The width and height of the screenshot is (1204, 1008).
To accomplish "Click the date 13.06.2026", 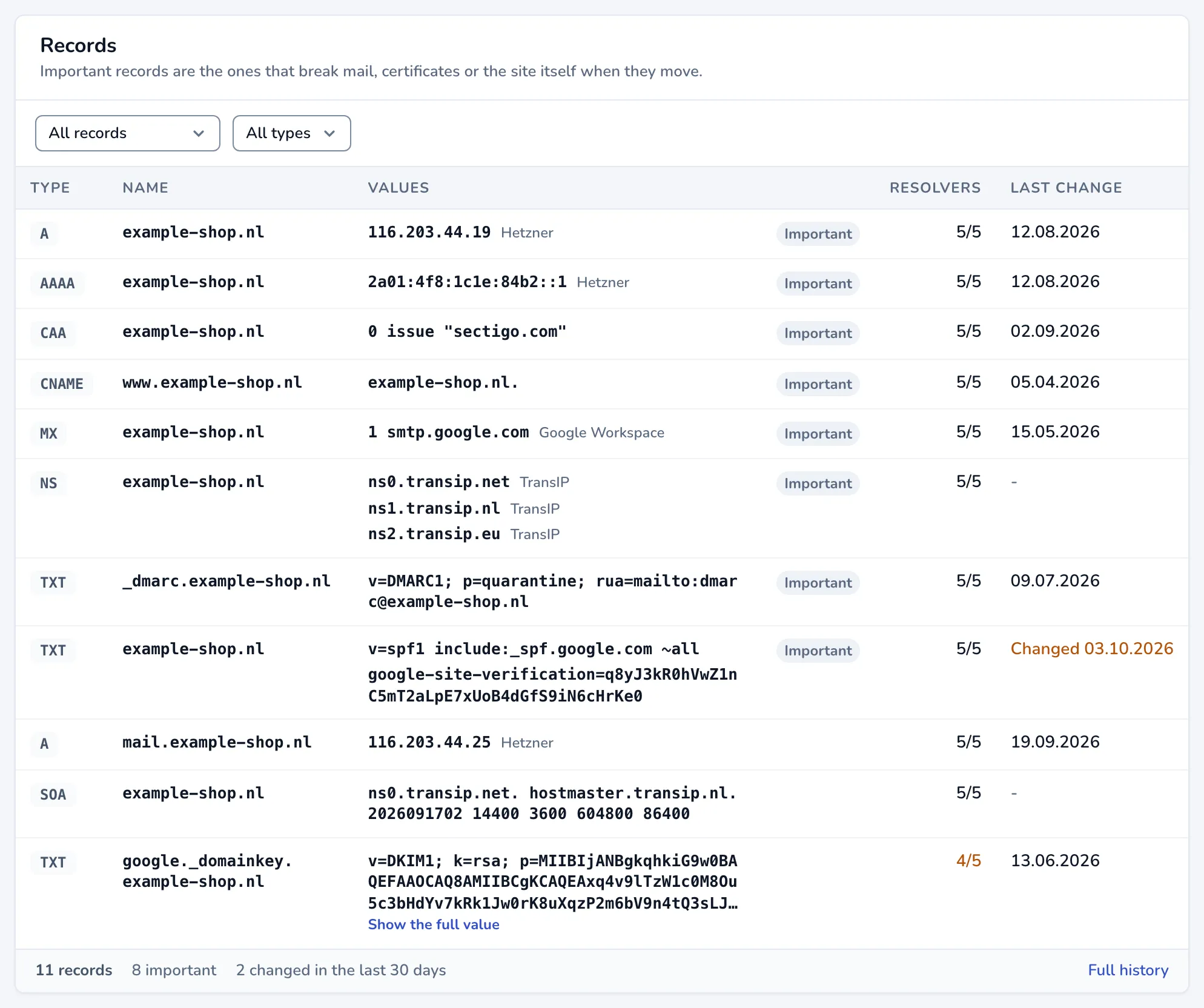I will click(1055, 861).
